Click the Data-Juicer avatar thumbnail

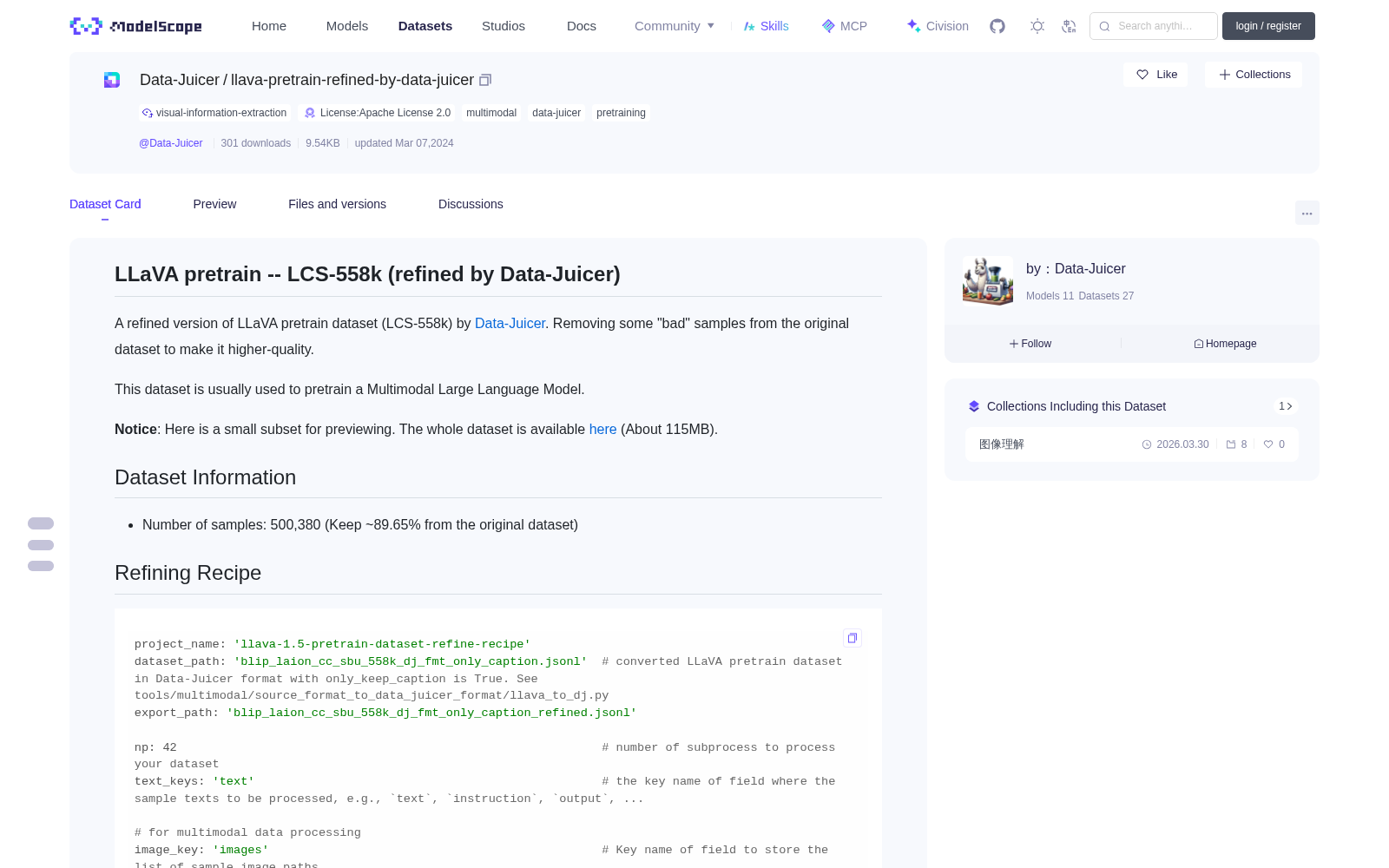(988, 280)
